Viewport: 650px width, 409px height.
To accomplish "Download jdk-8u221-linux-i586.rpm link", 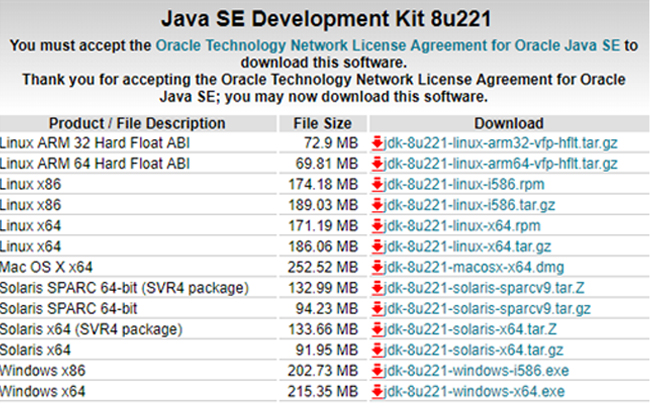I will (464, 184).
